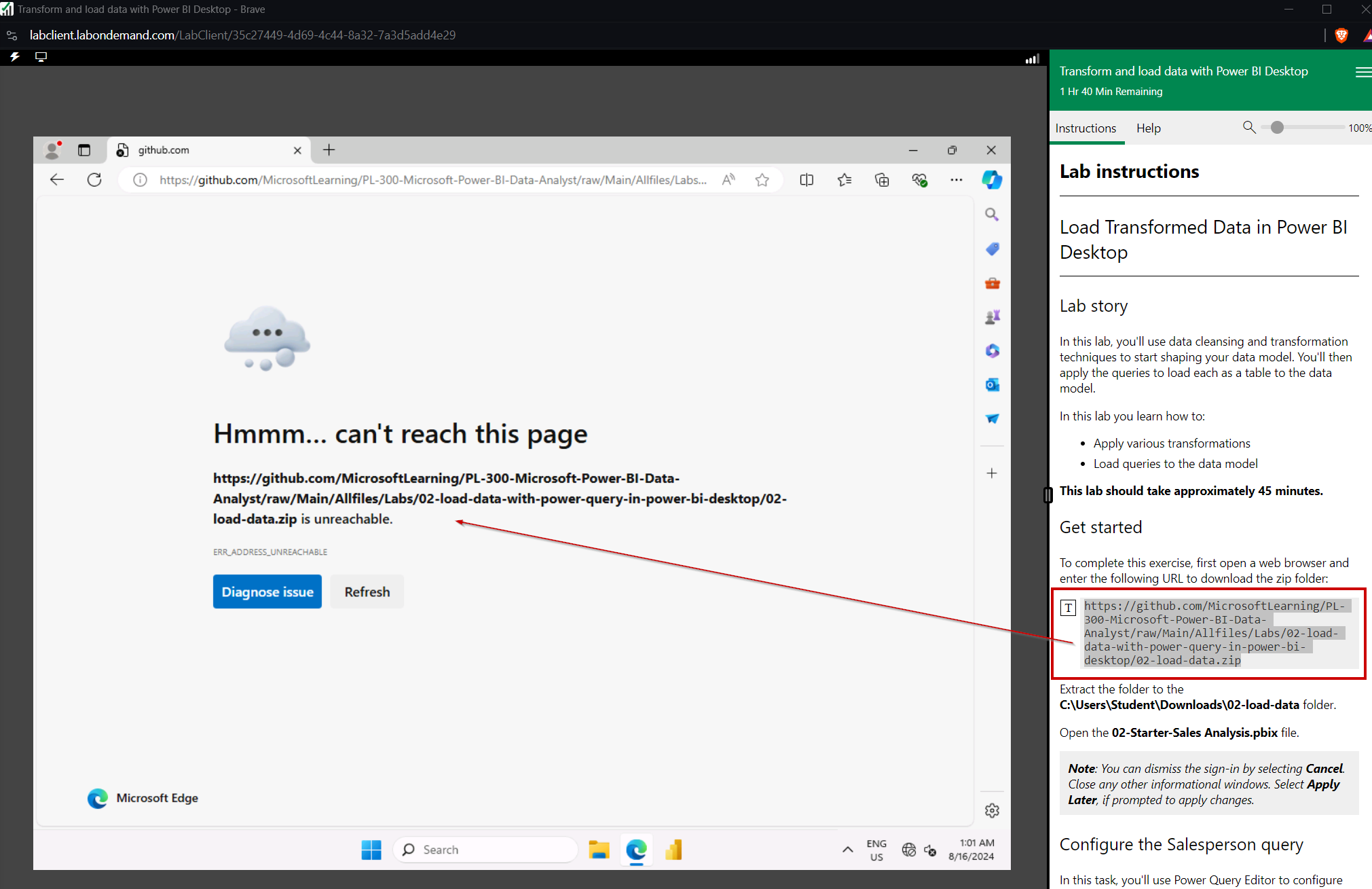
Task: Click Microsoft Edge taskbar icon
Action: point(636,850)
